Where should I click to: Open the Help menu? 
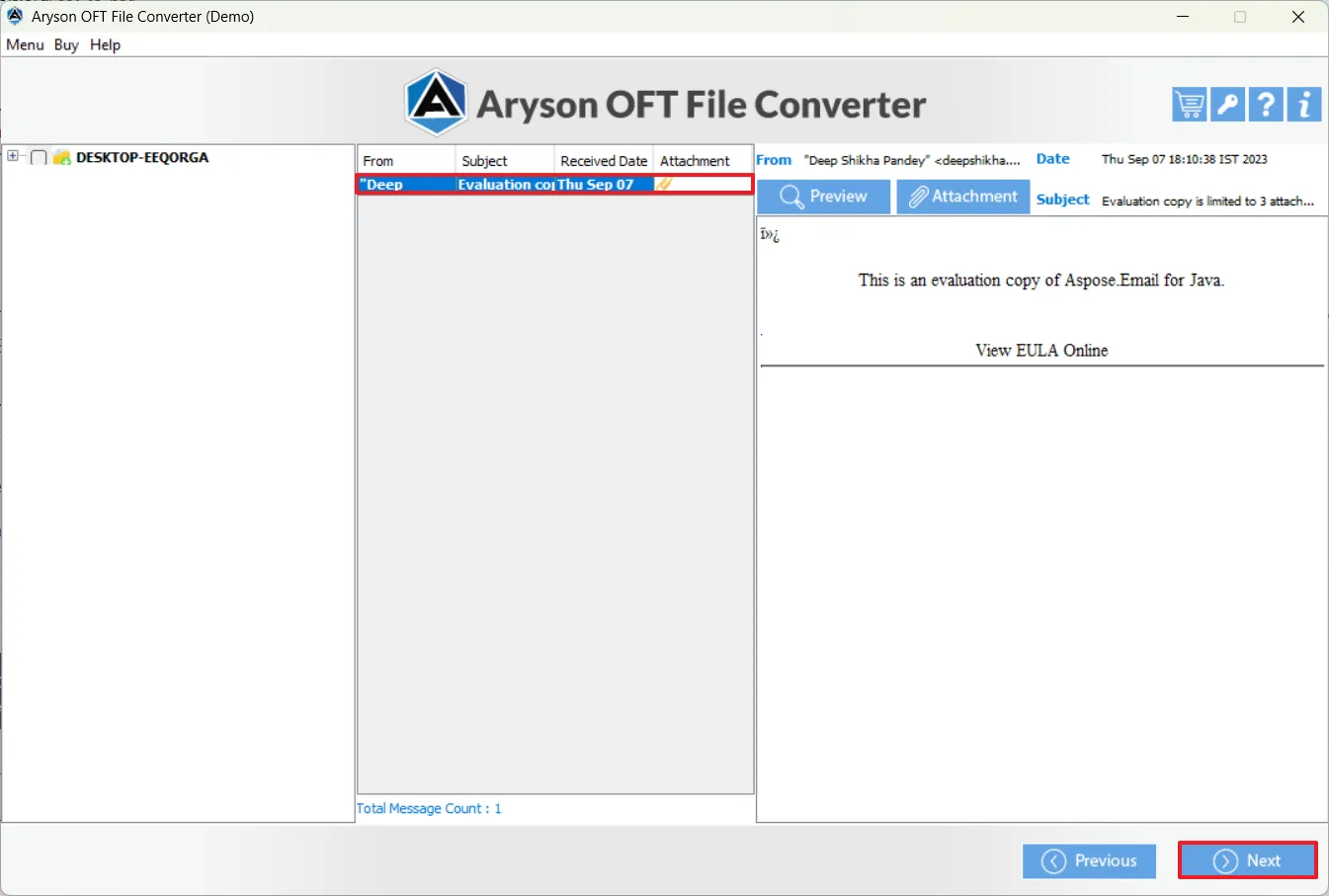(x=105, y=44)
